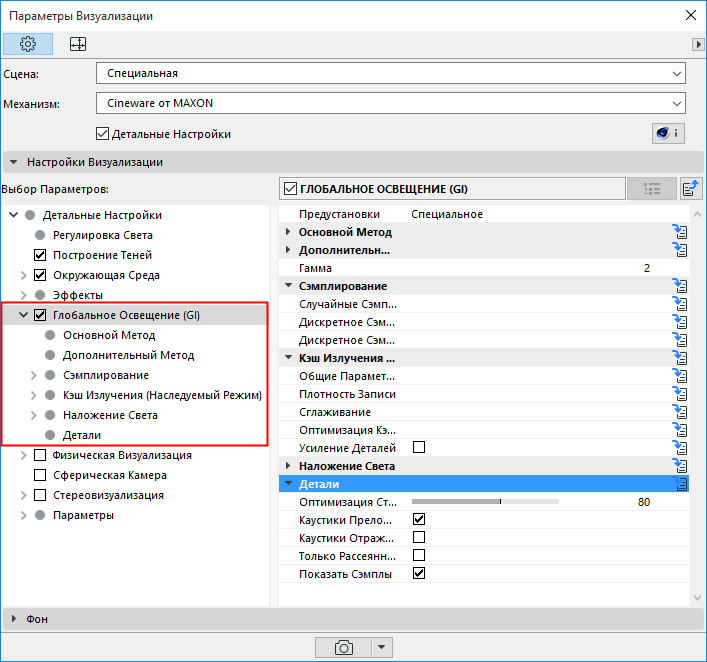This screenshot has height=662, width=707.
Task: Click the link icon in Кэш Излучения row
Action: 680,358
